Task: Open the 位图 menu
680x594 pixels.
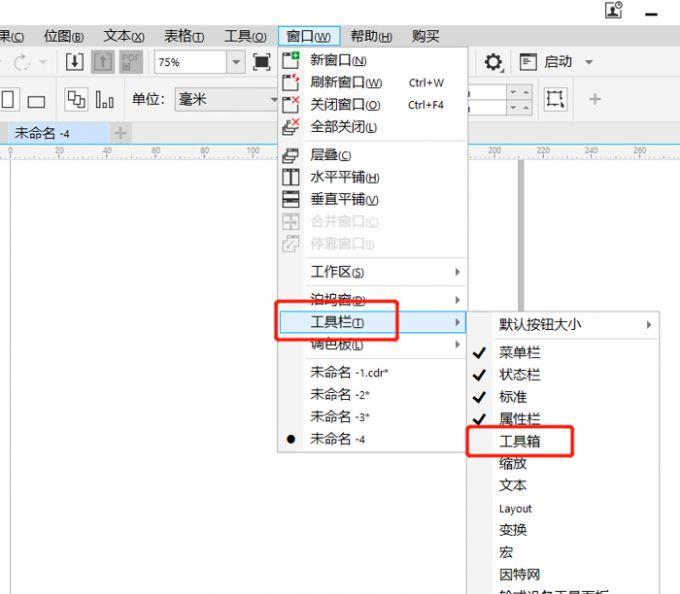Action: pyautogui.click(x=64, y=36)
